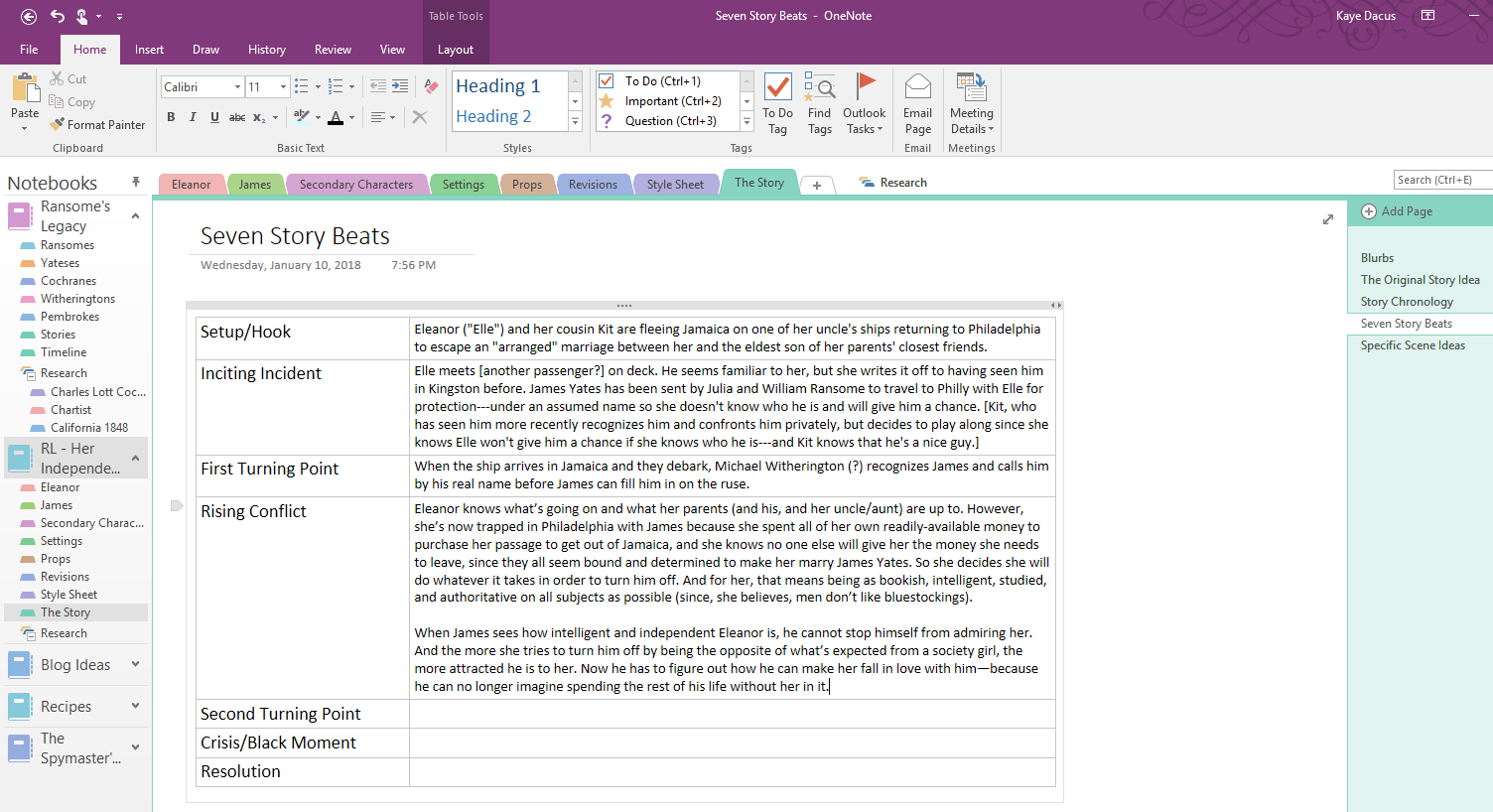
Task: Select the To Do (Ctrl+1) tag checkbox
Action: (607, 81)
